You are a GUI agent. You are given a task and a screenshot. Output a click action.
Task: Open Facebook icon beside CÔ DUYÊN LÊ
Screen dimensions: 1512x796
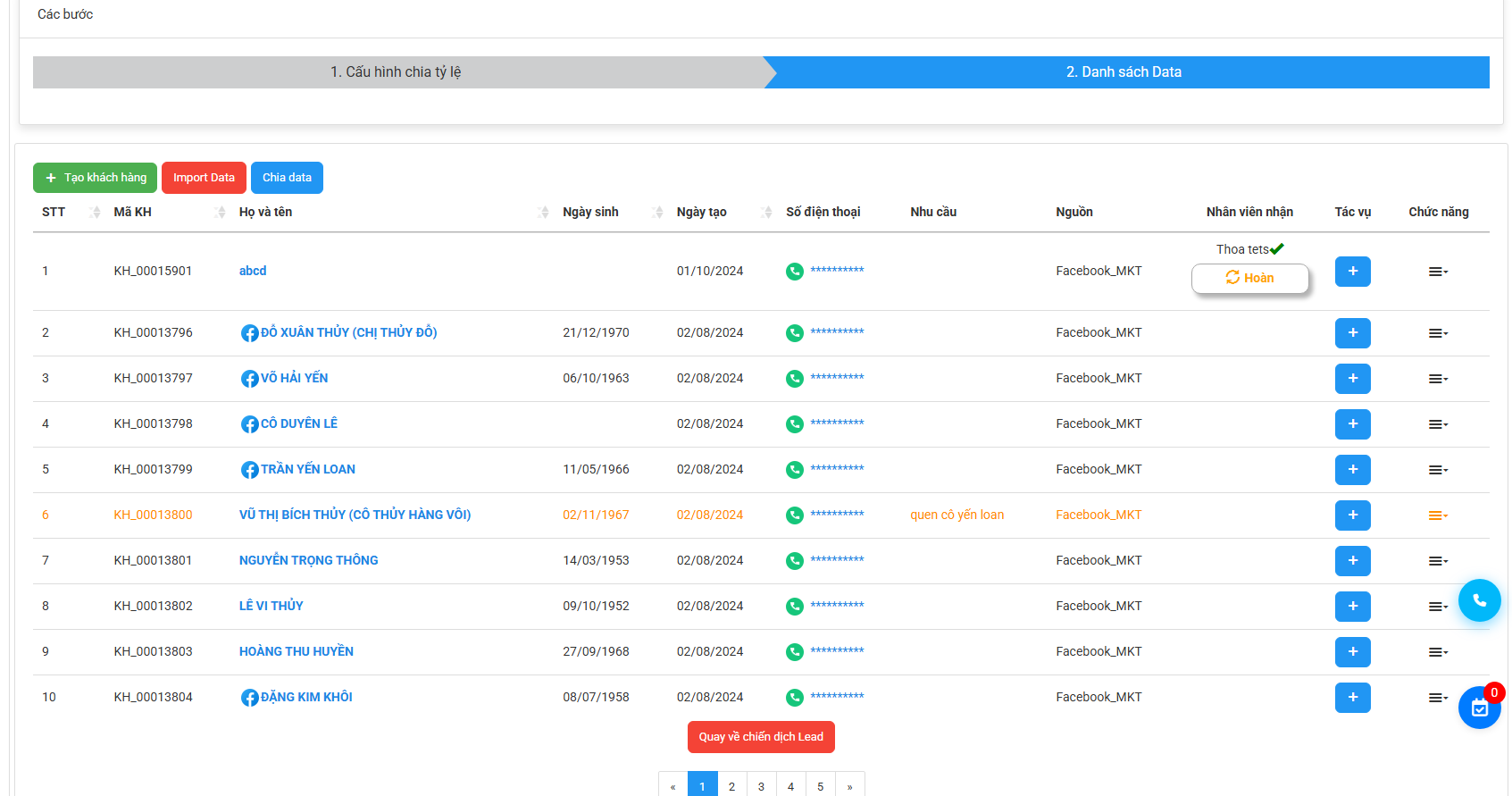coord(250,424)
